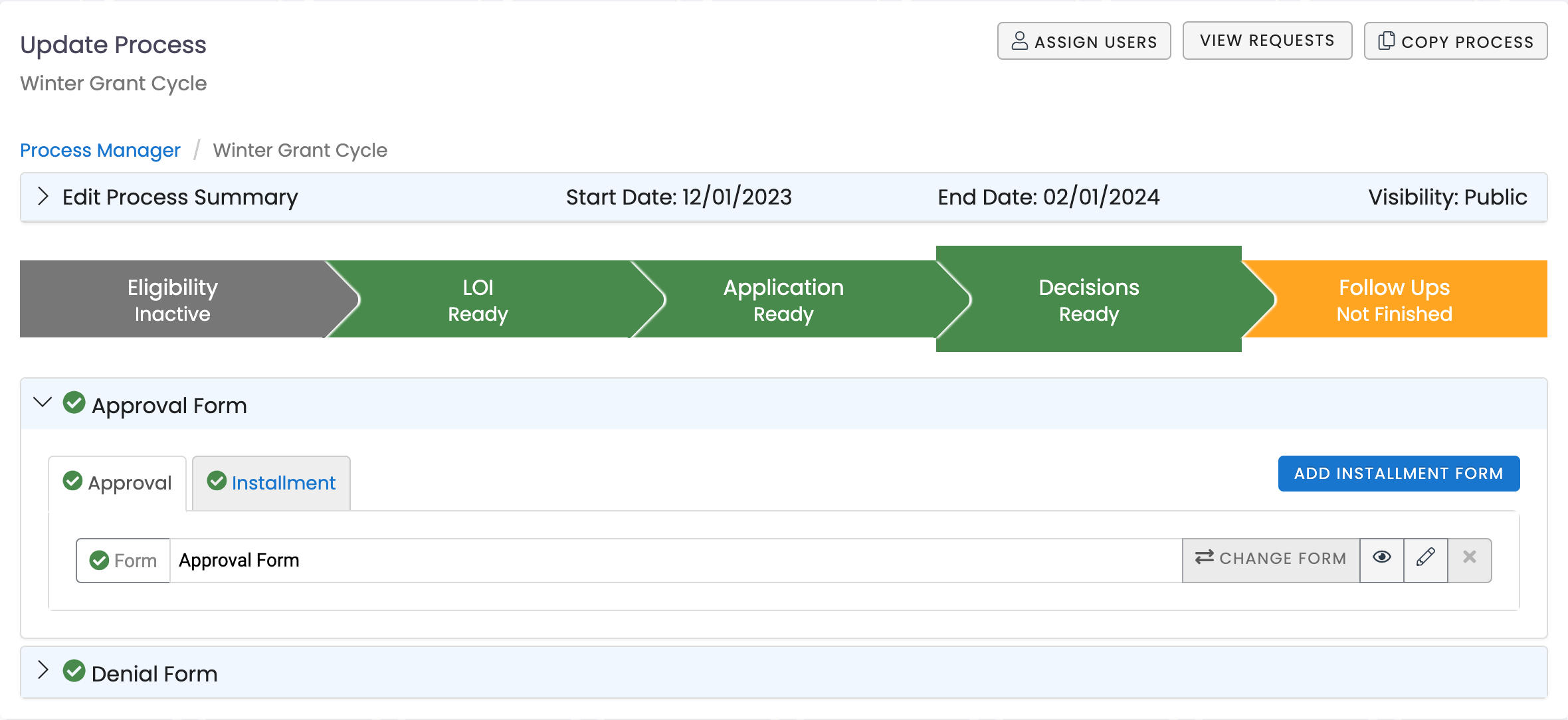The height and width of the screenshot is (720, 1568).
Task: Click the checkmark on the Installment tab
Action: 217,481
